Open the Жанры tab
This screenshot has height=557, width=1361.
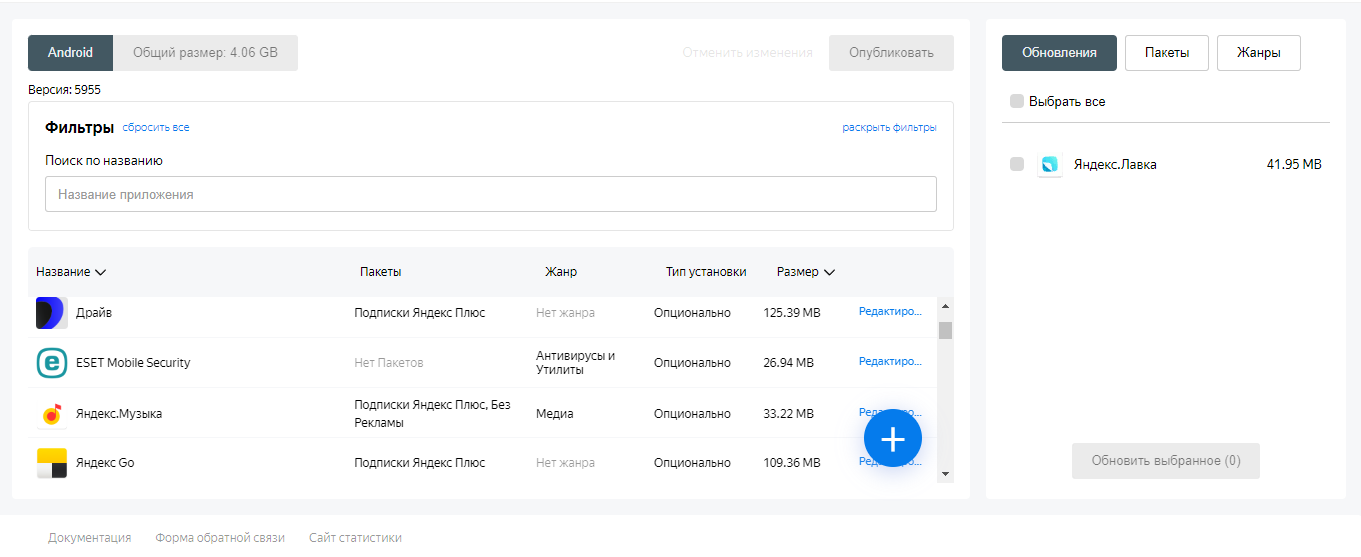tap(1258, 53)
